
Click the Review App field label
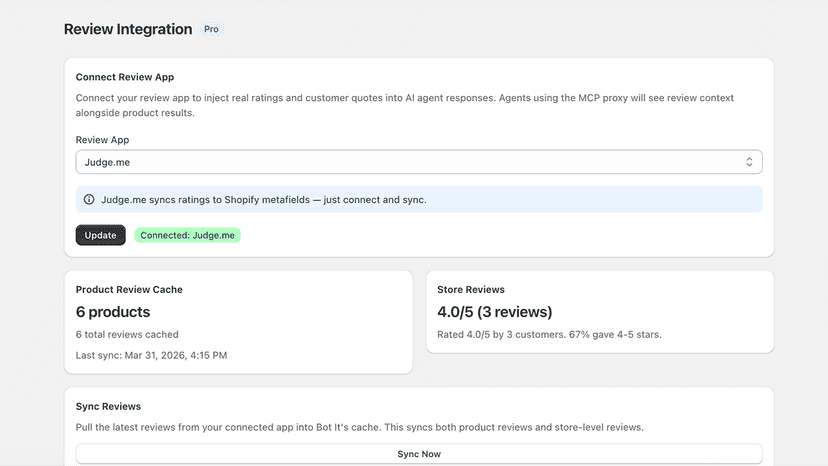tap(102, 140)
